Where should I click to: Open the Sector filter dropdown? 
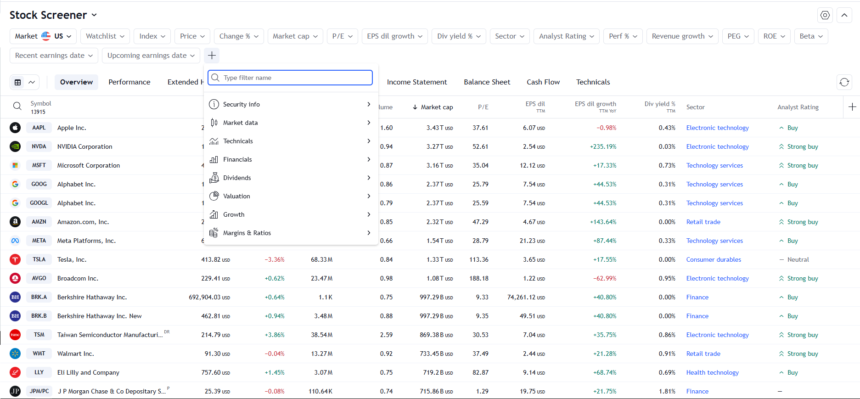pos(510,36)
